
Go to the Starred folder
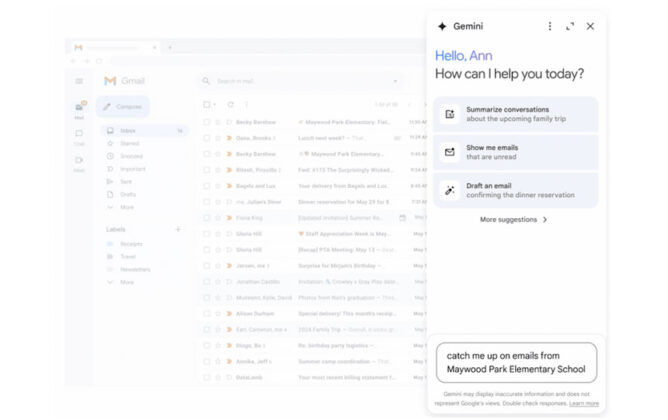pyautogui.click(x=129, y=143)
